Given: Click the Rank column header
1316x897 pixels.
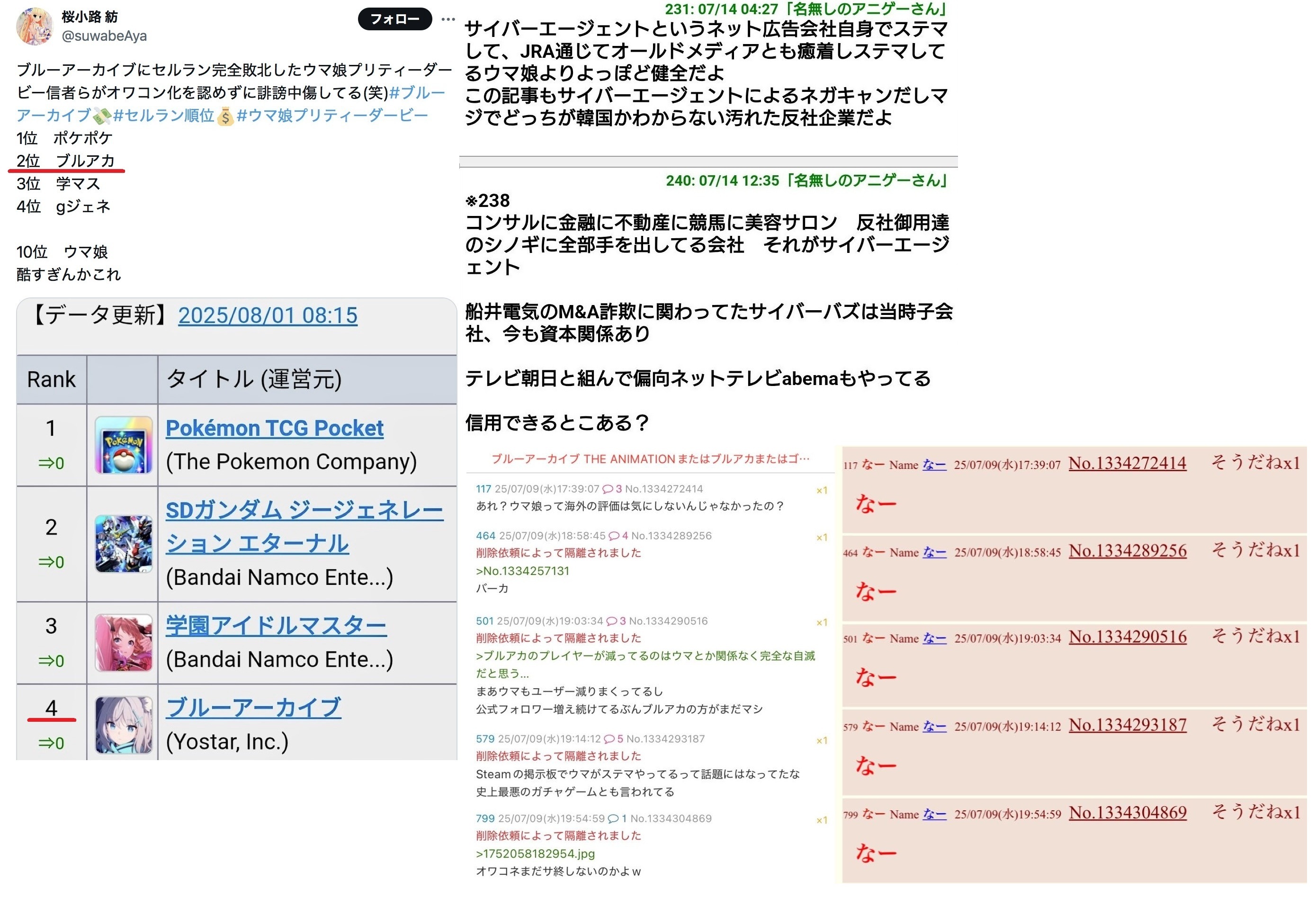Looking at the screenshot, I should pos(51,379).
